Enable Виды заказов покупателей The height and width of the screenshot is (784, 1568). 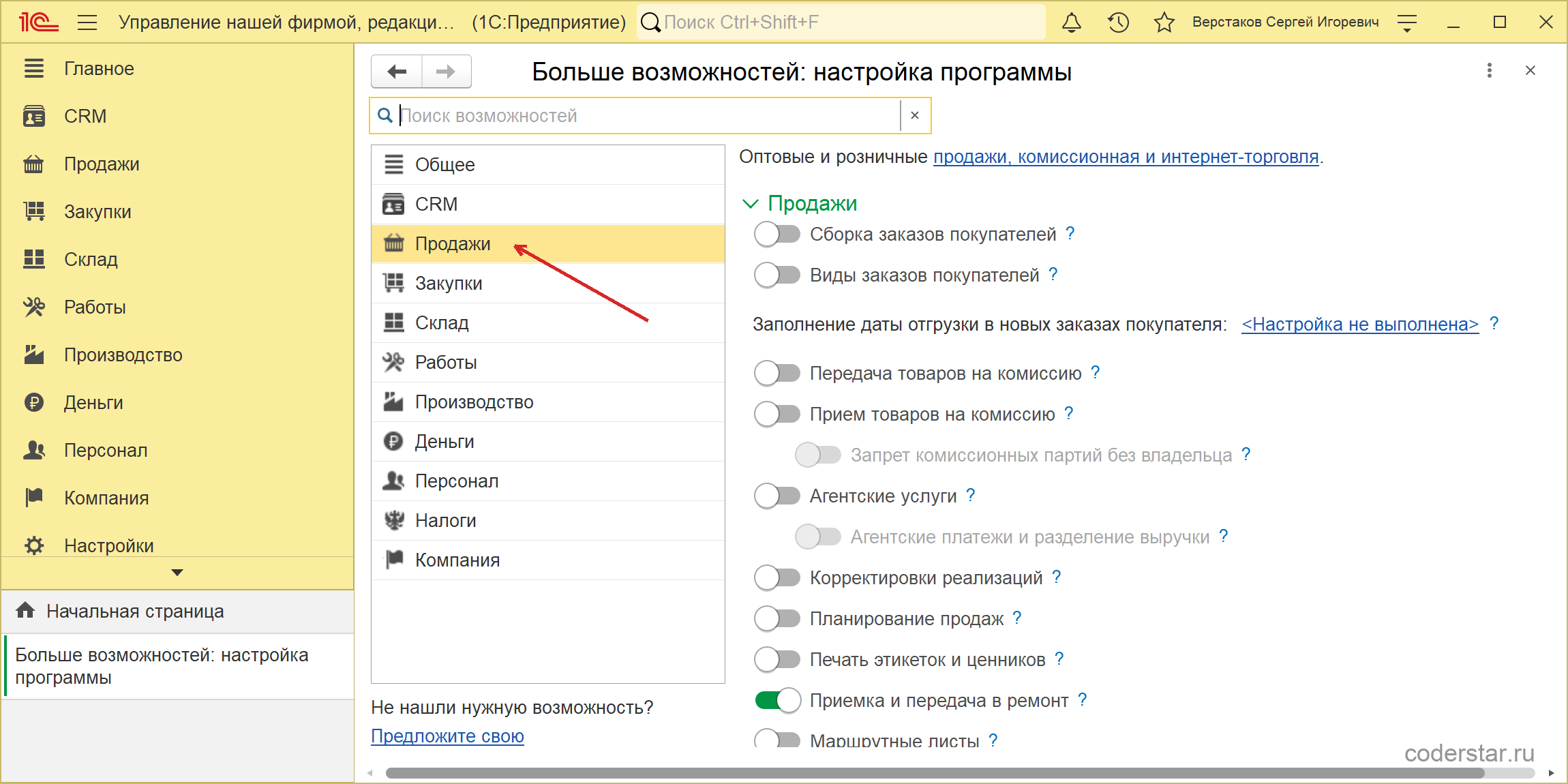(x=777, y=275)
